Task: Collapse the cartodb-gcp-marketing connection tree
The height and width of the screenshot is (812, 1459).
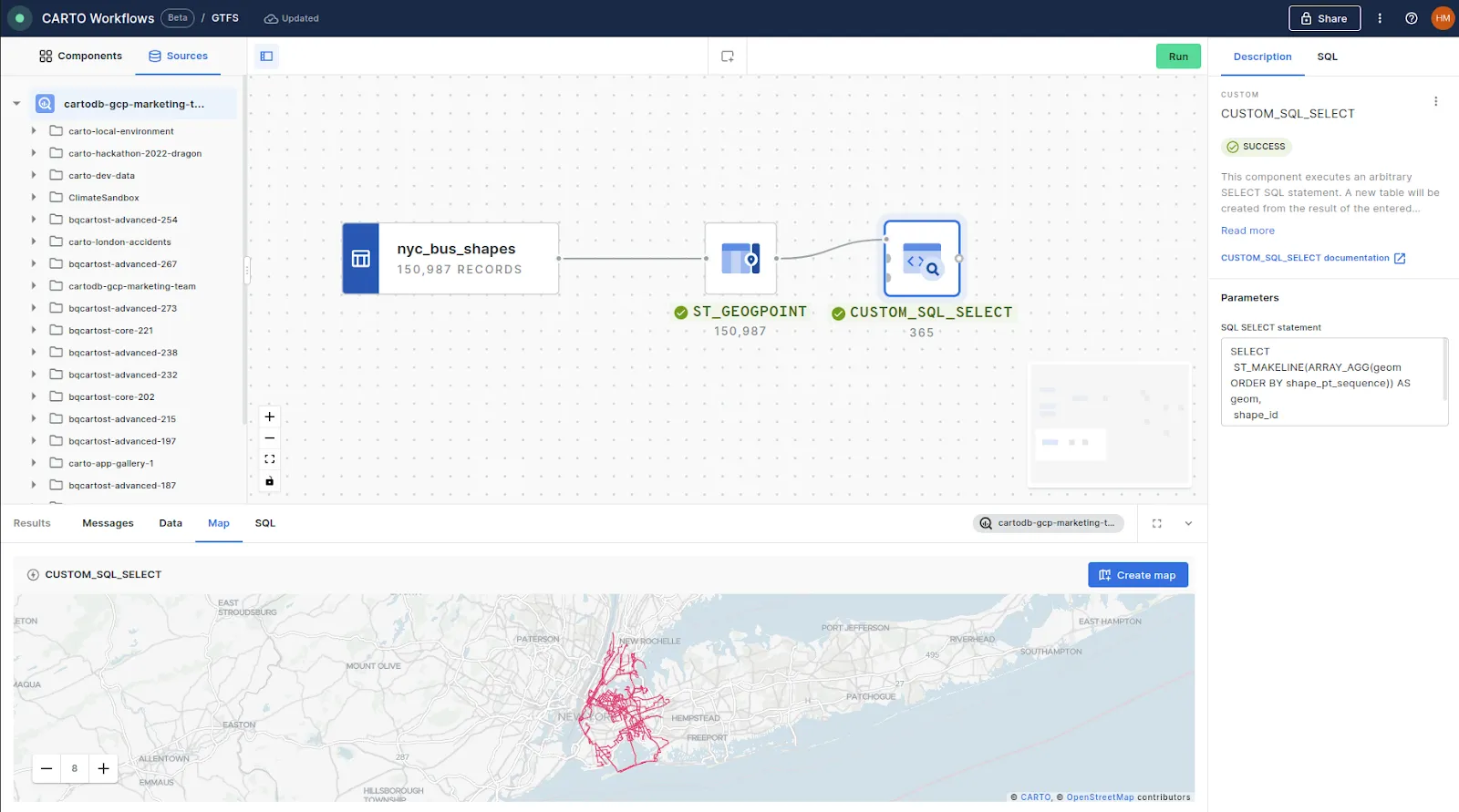Action: (16, 104)
